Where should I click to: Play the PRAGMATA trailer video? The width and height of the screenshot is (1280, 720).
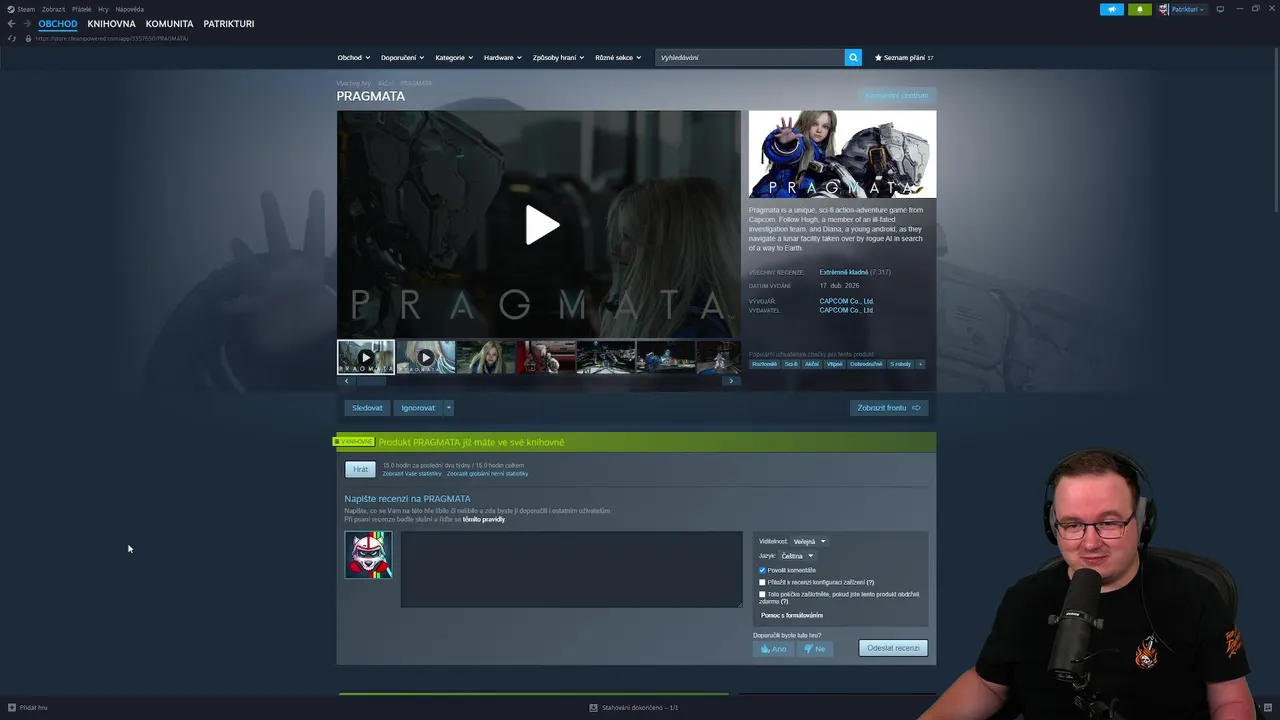(x=542, y=225)
